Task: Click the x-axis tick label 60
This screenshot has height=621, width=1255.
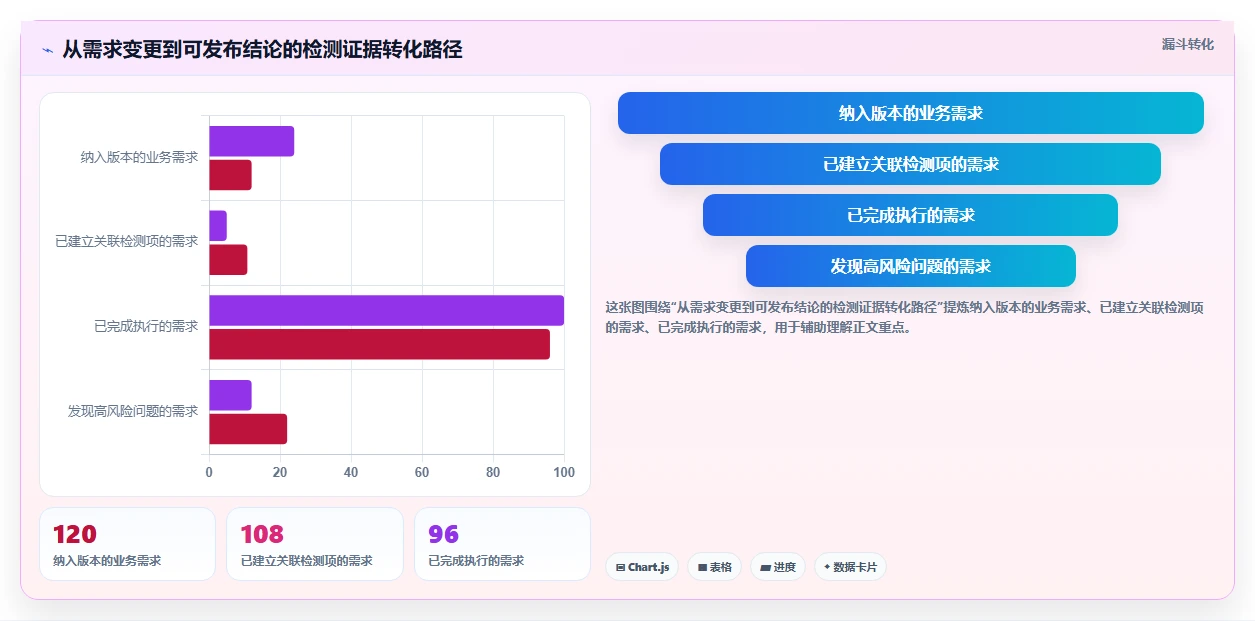Action: (x=422, y=472)
